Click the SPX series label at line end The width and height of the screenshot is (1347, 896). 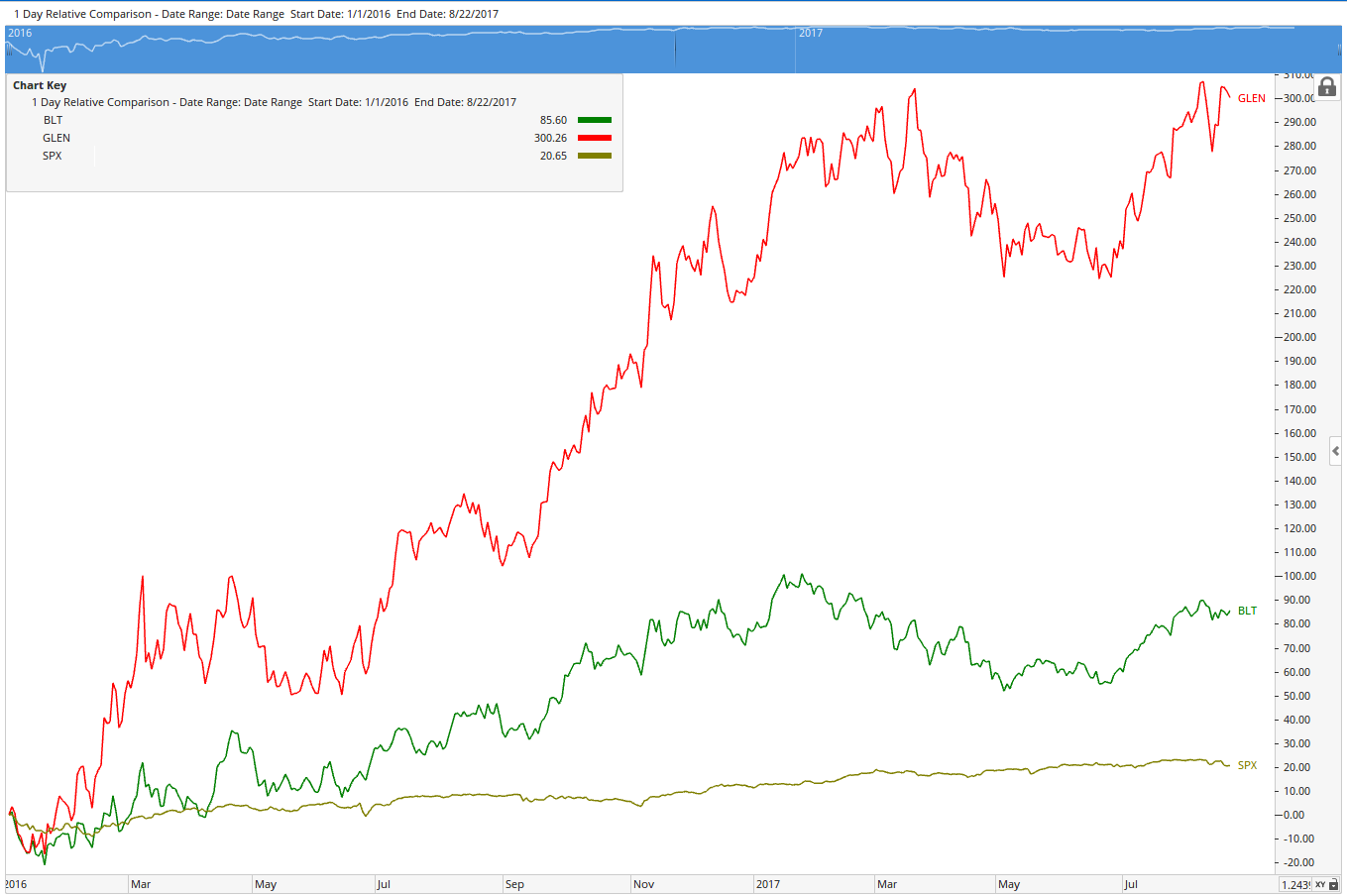click(1247, 765)
